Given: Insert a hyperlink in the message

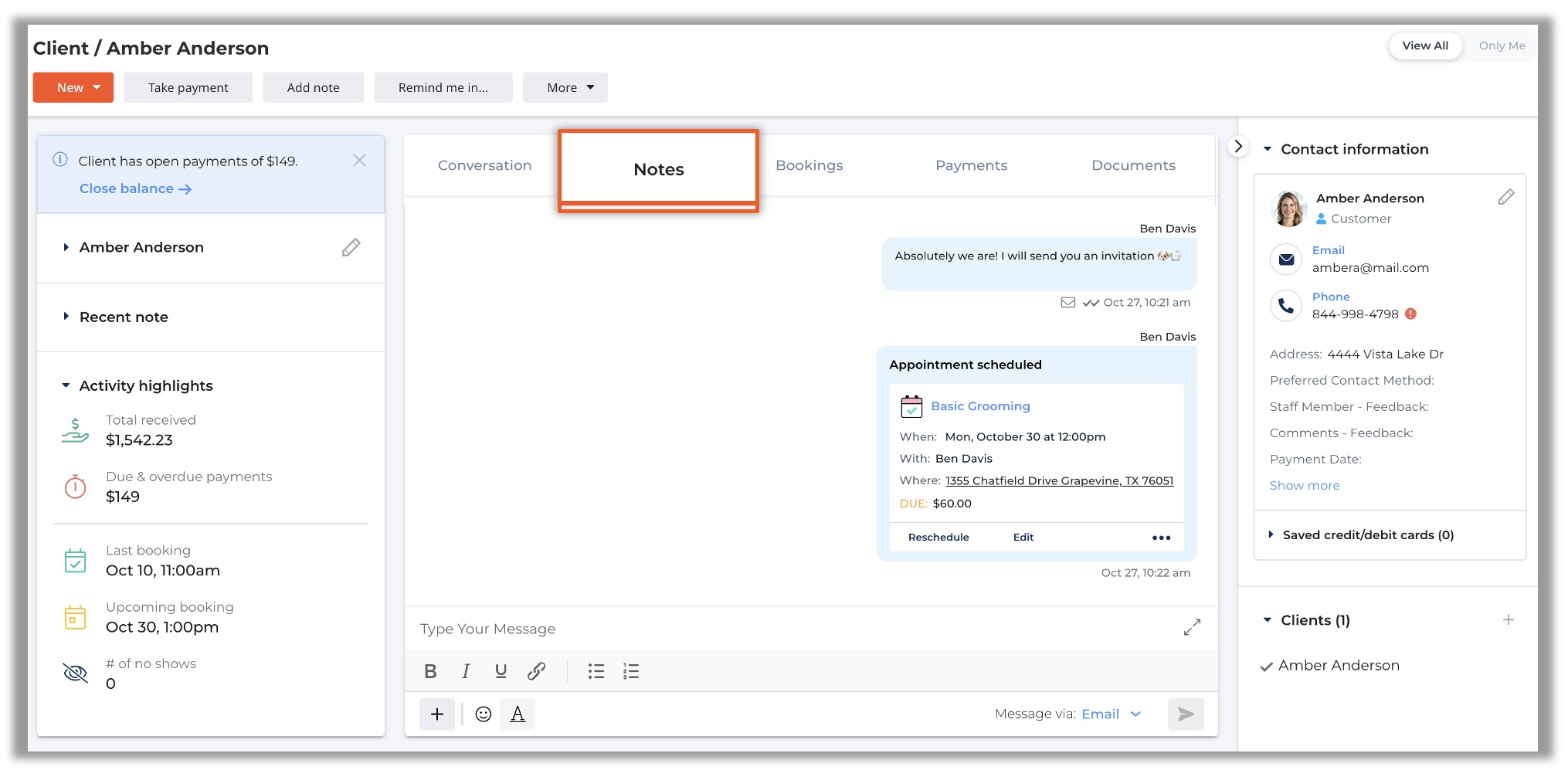Looking at the screenshot, I should point(536,671).
